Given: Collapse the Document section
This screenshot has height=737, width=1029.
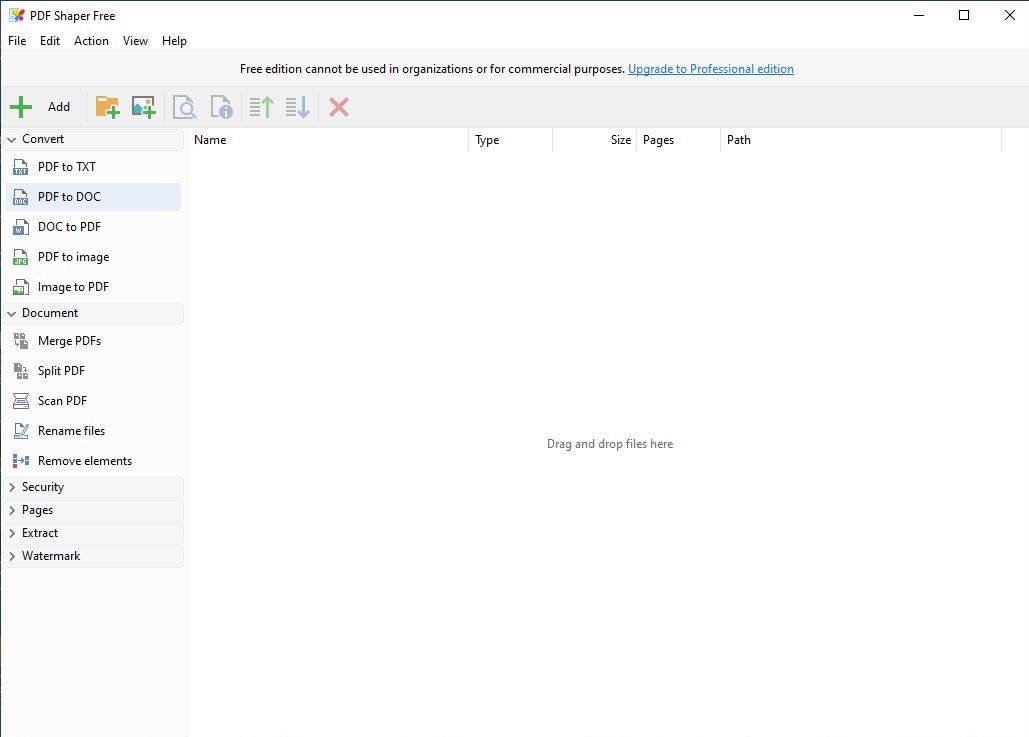Looking at the screenshot, I should pos(11,314).
